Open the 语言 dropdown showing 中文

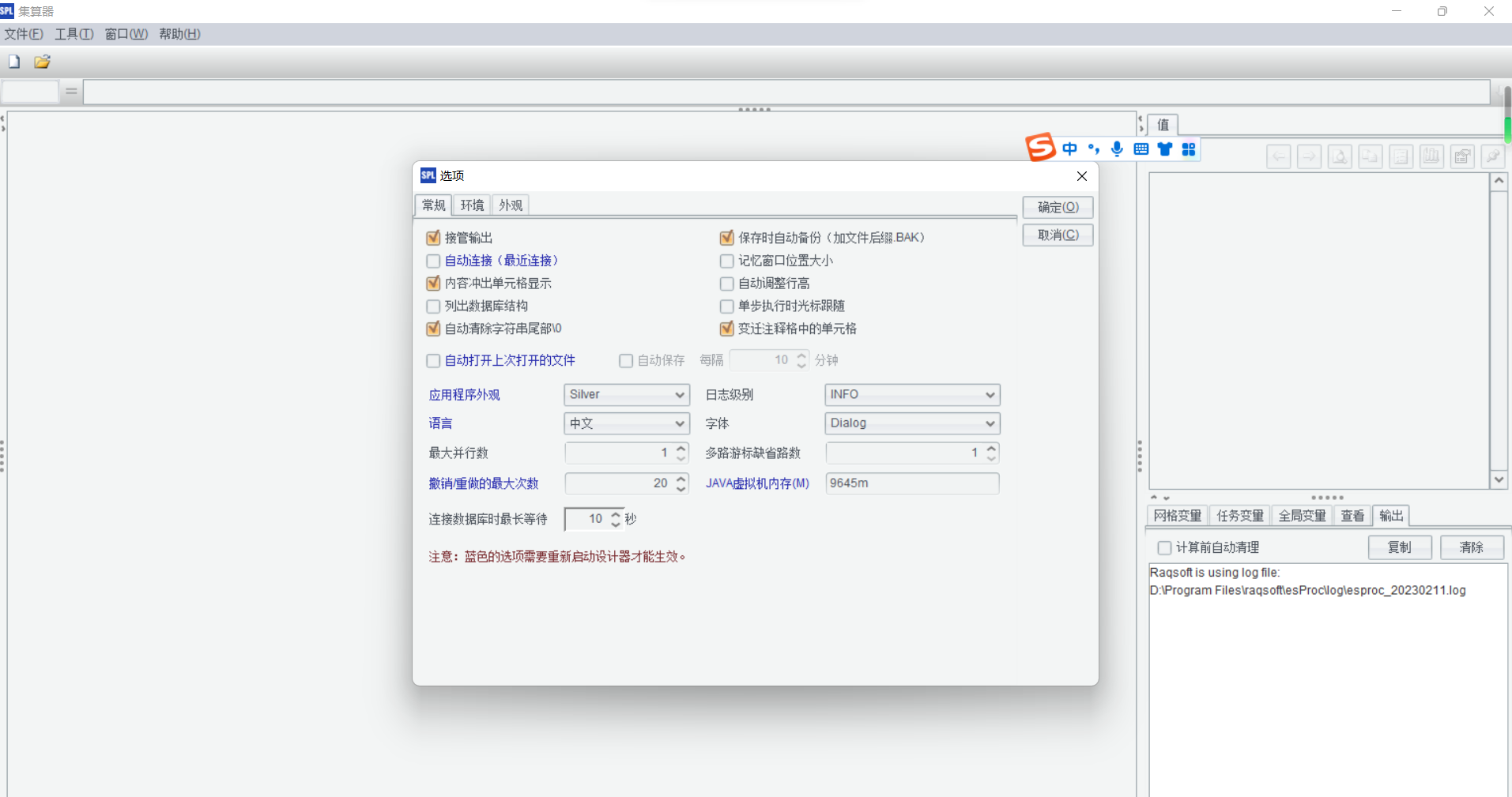coord(627,423)
